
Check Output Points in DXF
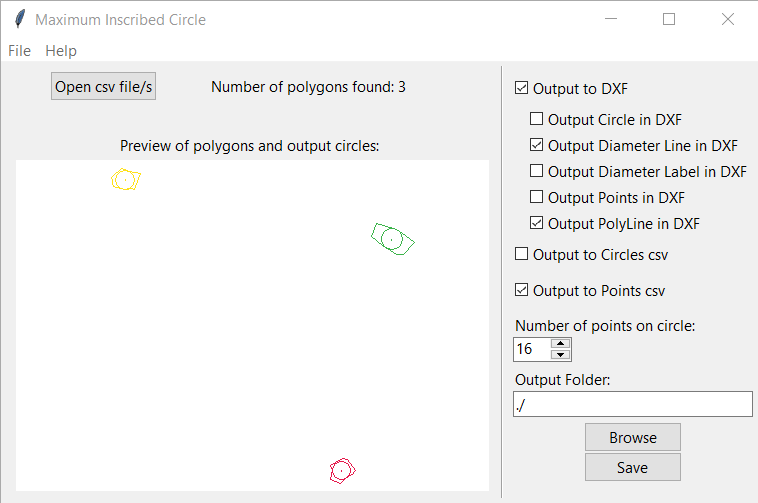(x=536, y=197)
